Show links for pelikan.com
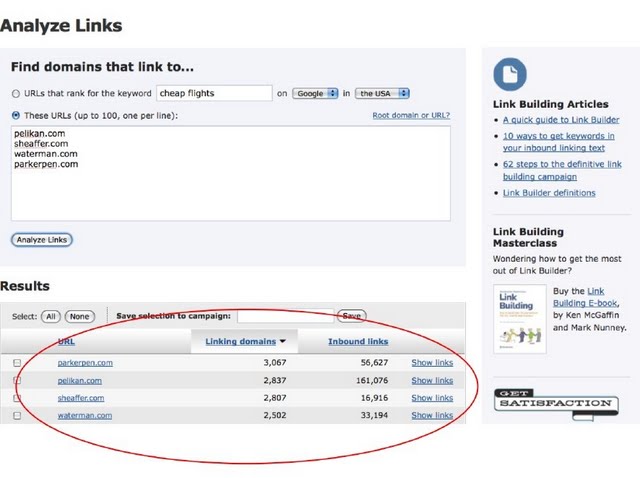 [432, 380]
